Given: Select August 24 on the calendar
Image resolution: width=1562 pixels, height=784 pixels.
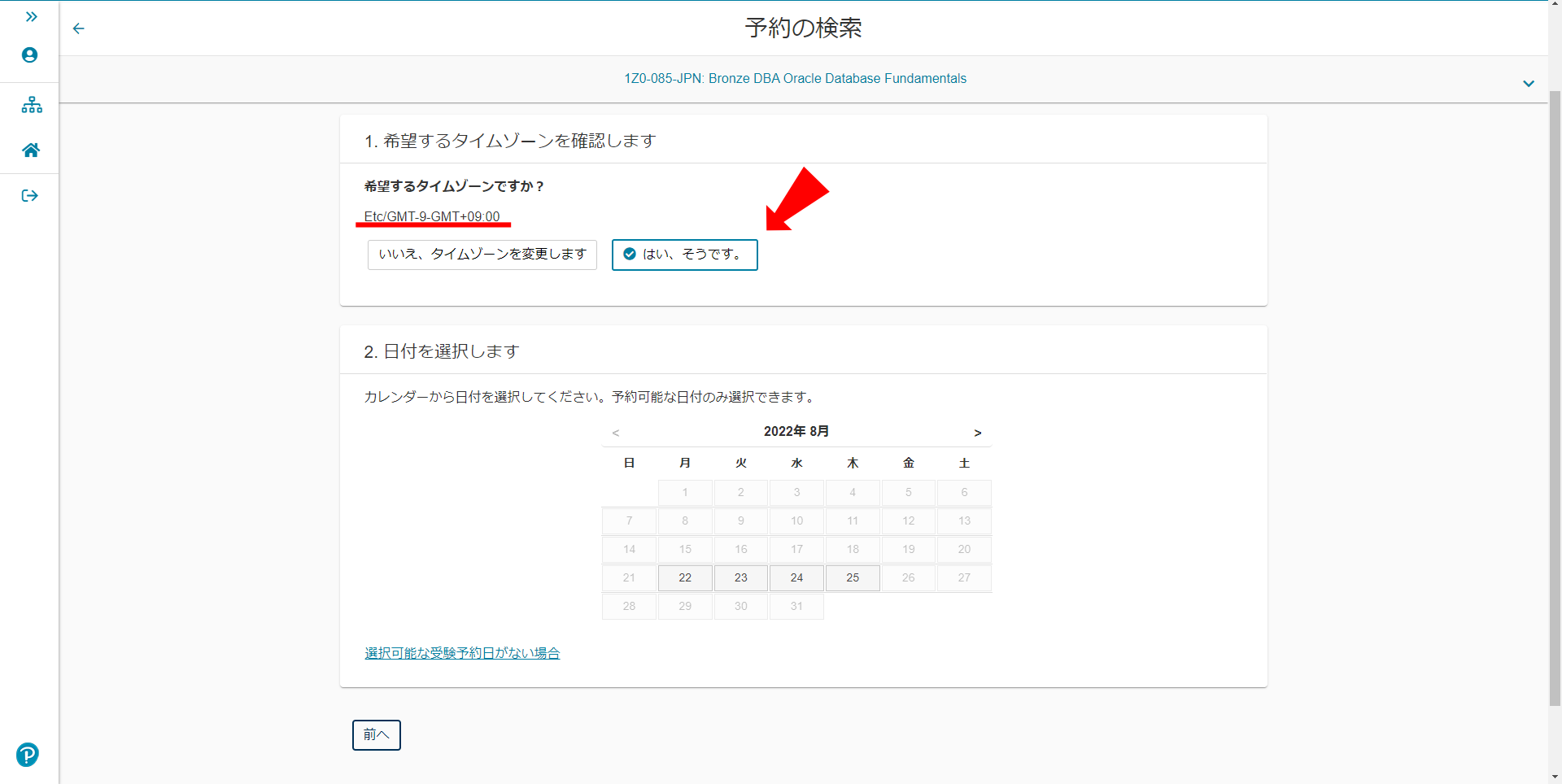Looking at the screenshot, I should 796,578.
